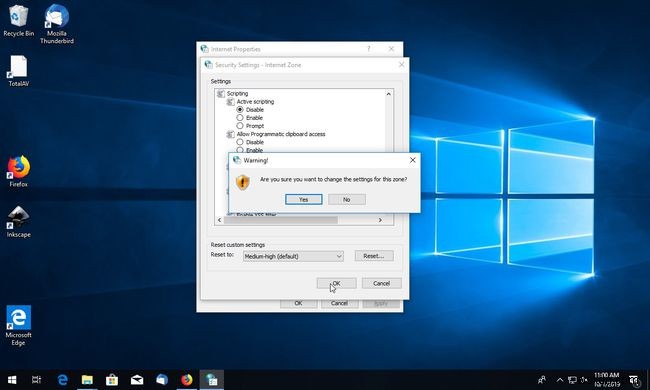The image size is (650, 390).
Task: Click the horizontal scrollbar thumb in settings
Action: (281, 220)
